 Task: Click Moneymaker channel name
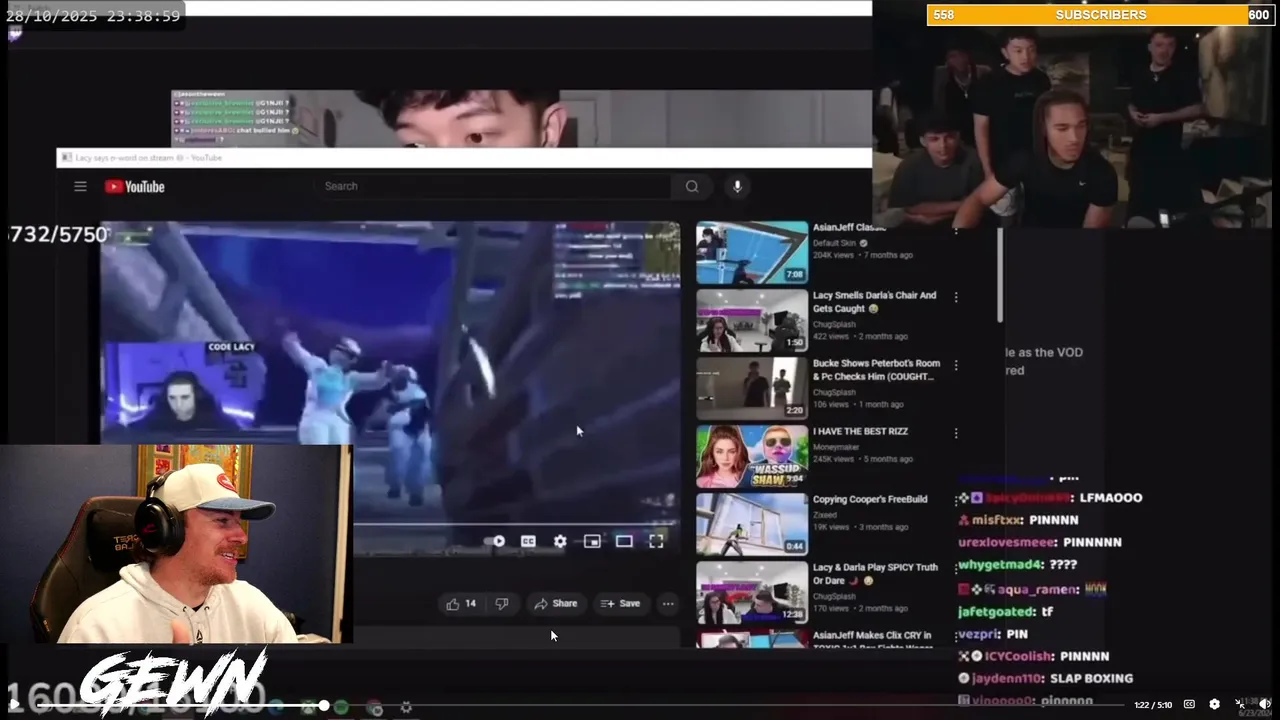point(836,447)
